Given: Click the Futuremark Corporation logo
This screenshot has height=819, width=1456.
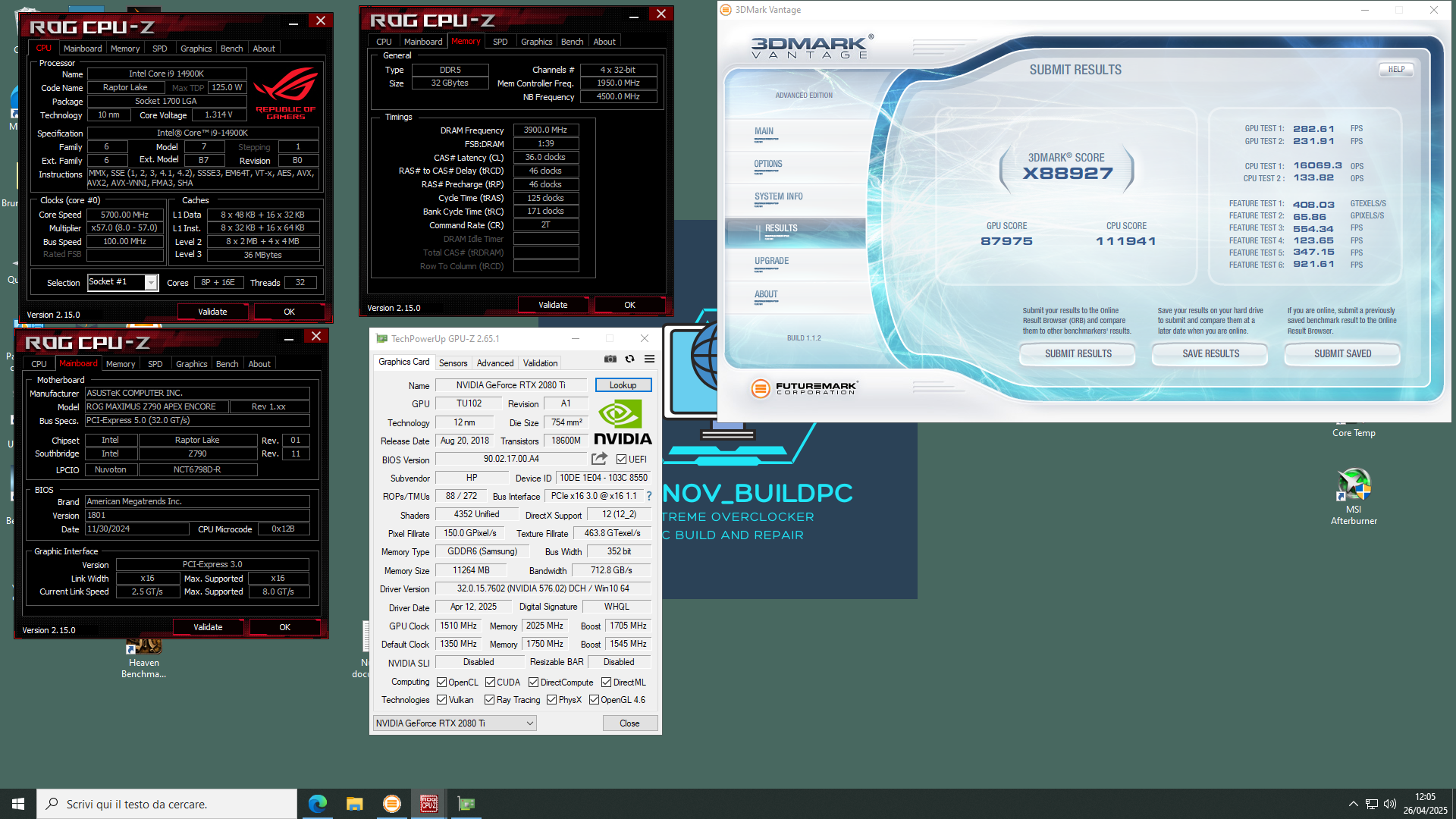Looking at the screenshot, I should click(804, 388).
